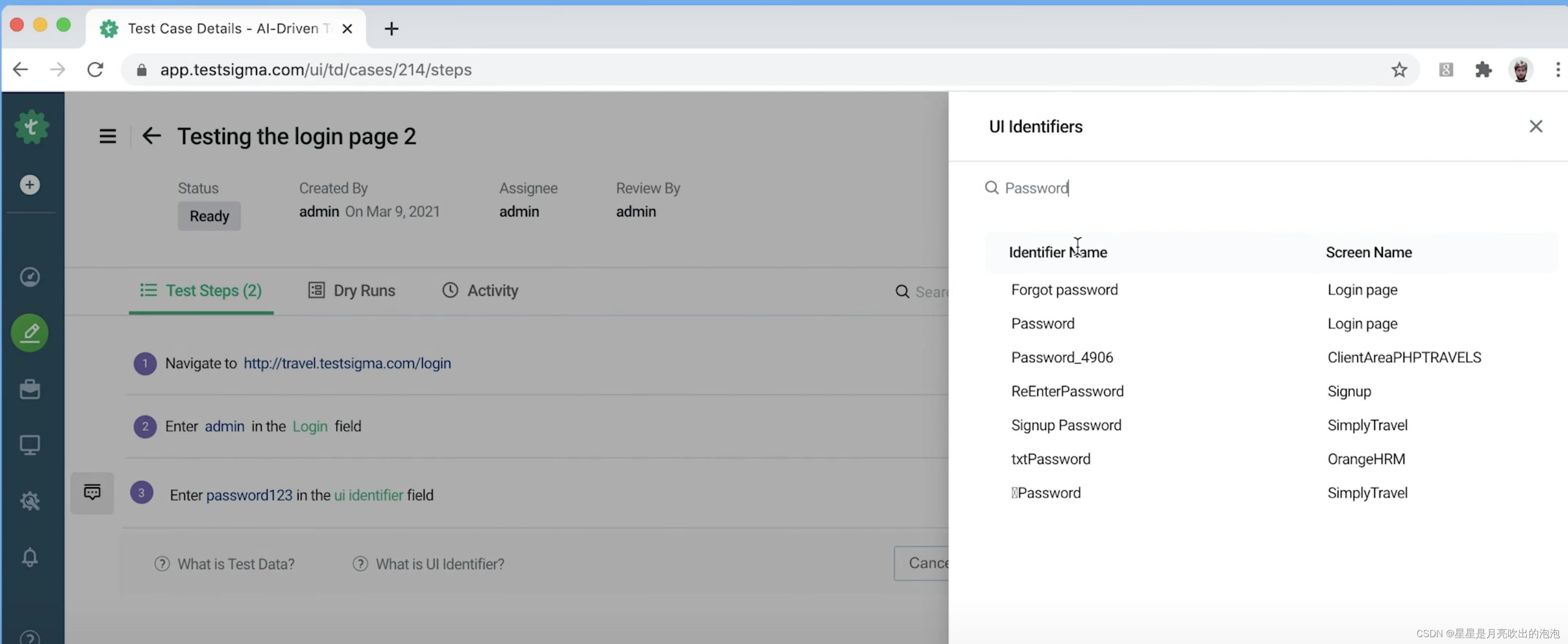Toggle the hamburger menu beside page title
Screen dimensions: 1568x644
tap(108, 136)
